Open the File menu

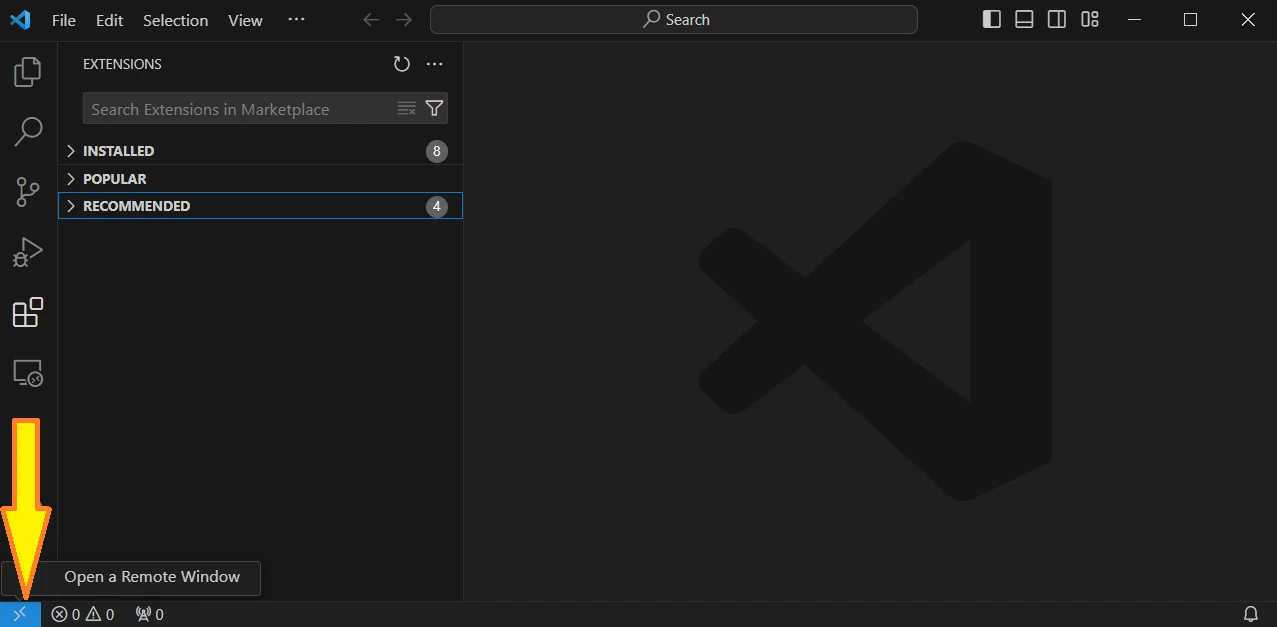[63, 20]
